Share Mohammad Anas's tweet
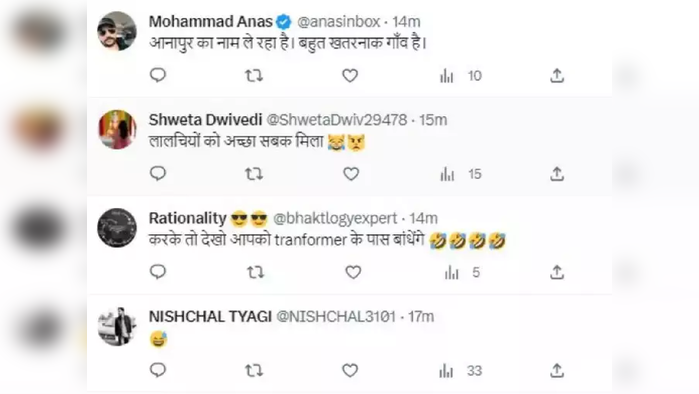The image size is (699, 394). click(557, 75)
